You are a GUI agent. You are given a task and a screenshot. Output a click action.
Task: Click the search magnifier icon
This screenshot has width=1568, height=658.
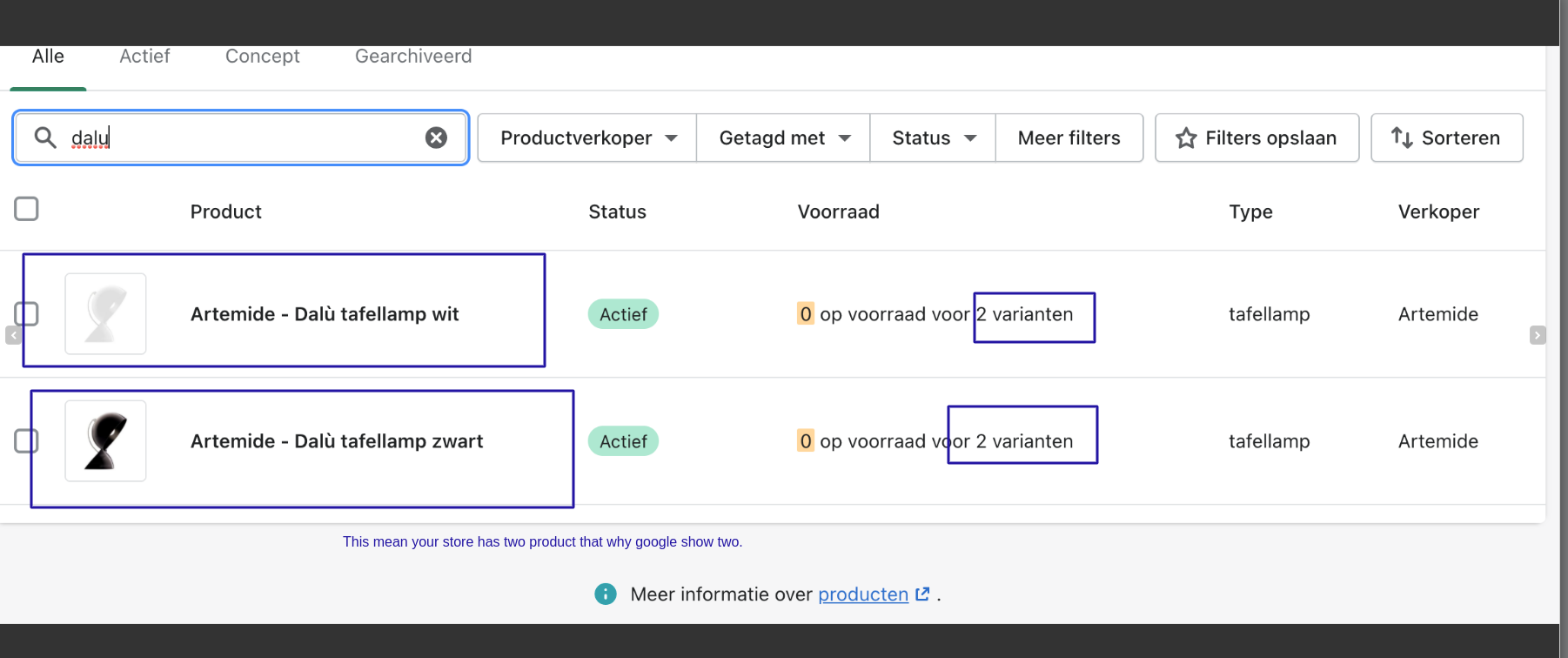pyautogui.click(x=45, y=138)
